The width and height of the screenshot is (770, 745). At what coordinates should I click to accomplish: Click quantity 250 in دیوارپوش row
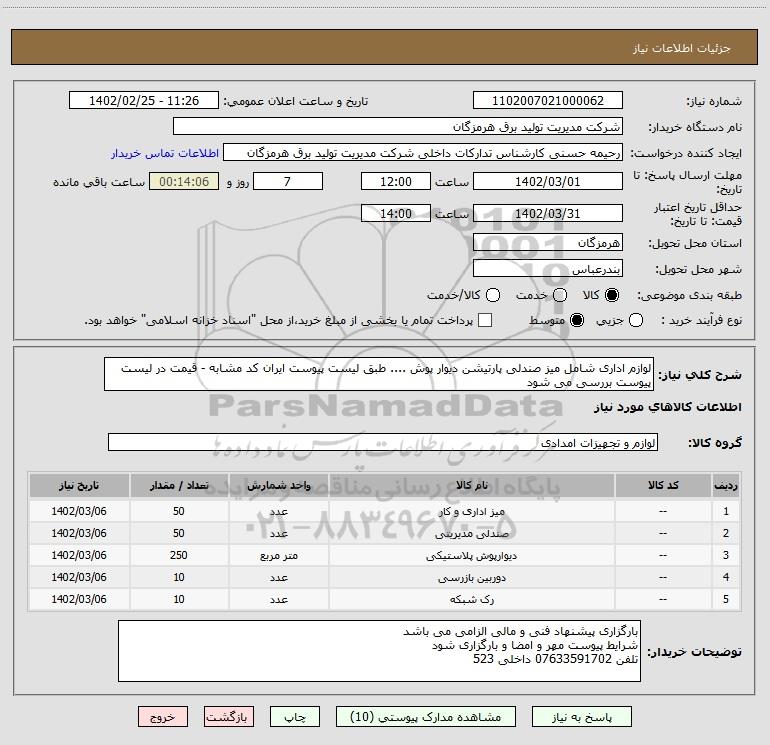(x=179, y=555)
